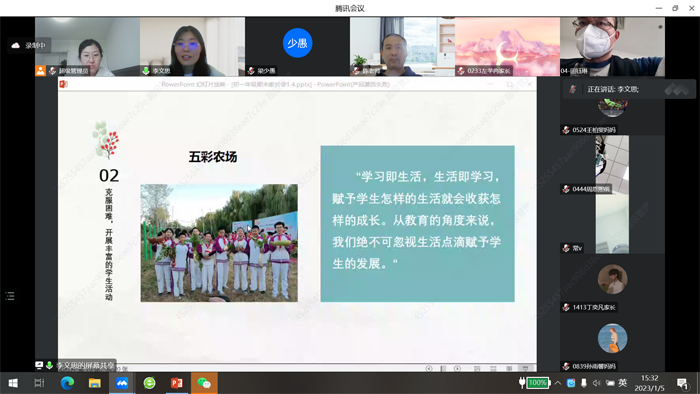
Task: Open the clock and date flyout
Action: click(650, 383)
